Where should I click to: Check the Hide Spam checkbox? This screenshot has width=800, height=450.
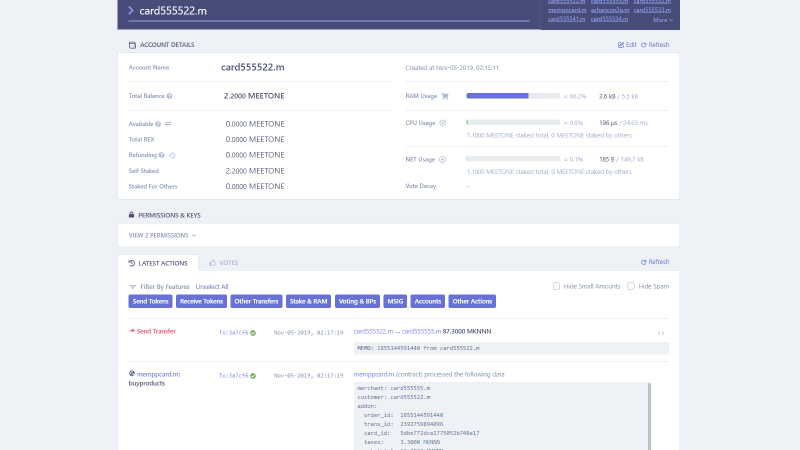[631, 286]
